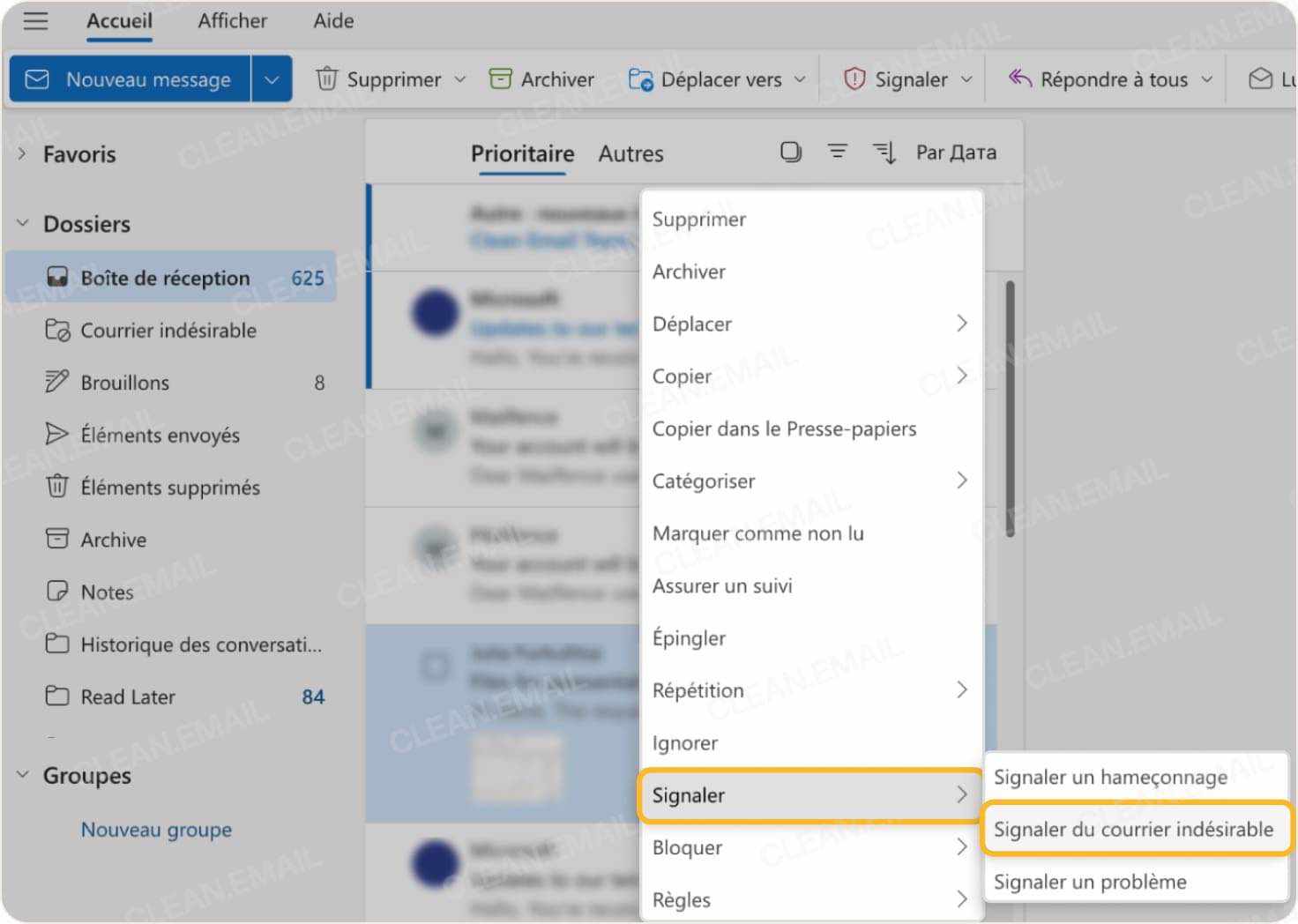Choose Ignorer in the context menu
This screenshot has width=1298, height=924.
[811, 742]
